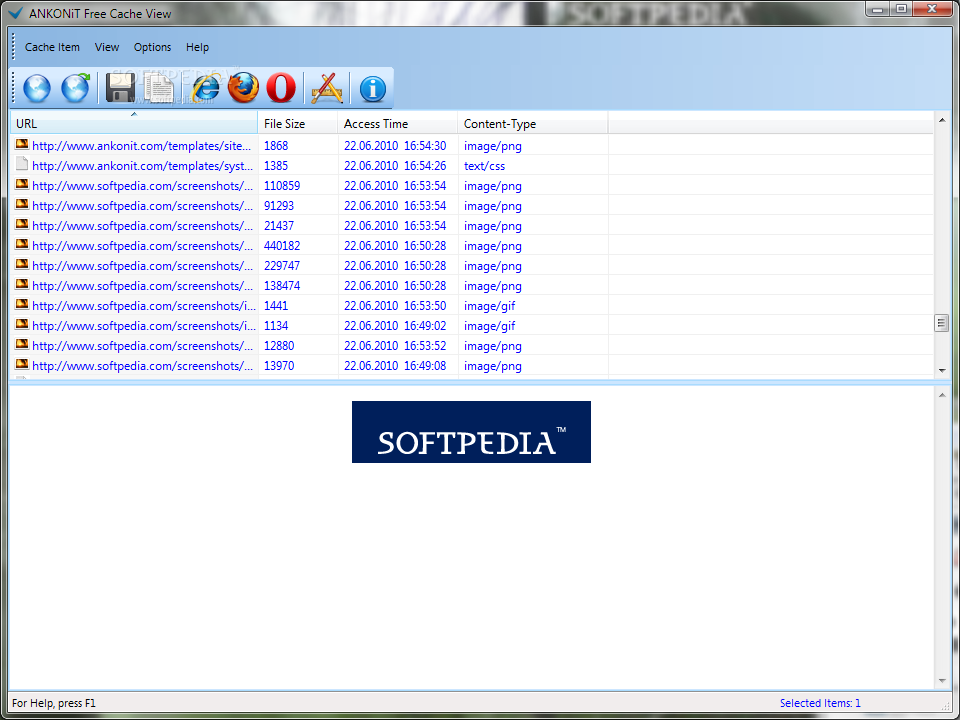Click image icon of row sized 440182
The width and height of the screenshot is (960, 720).
pyautogui.click(x=22, y=244)
